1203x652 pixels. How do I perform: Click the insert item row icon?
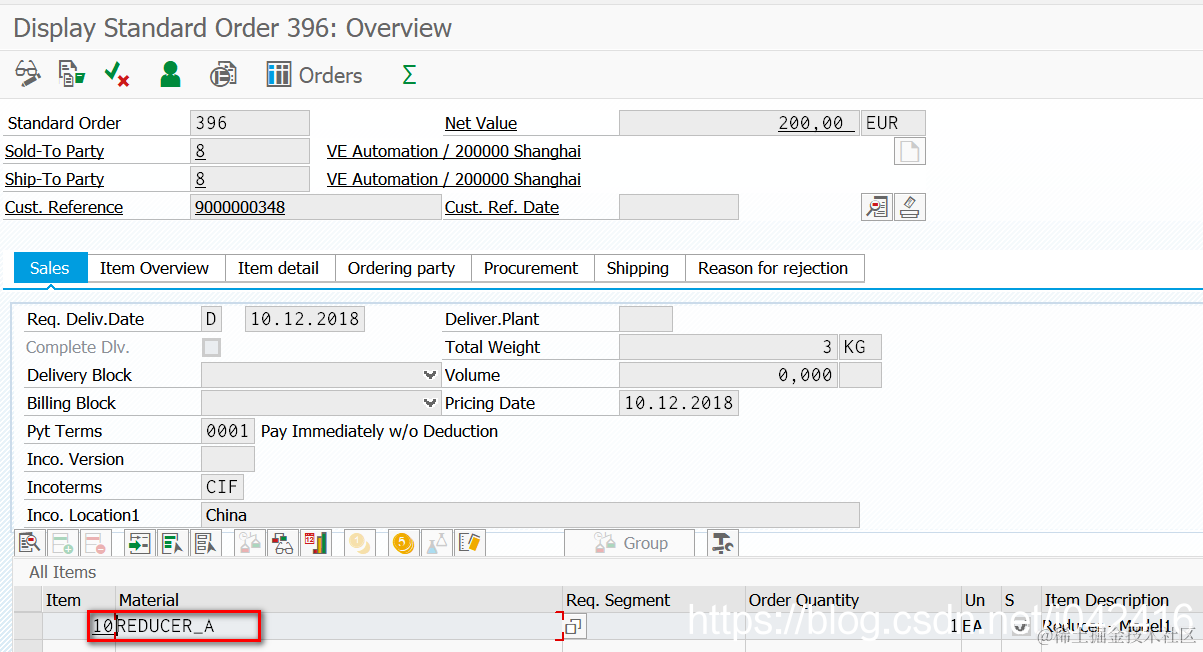point(62,543)
